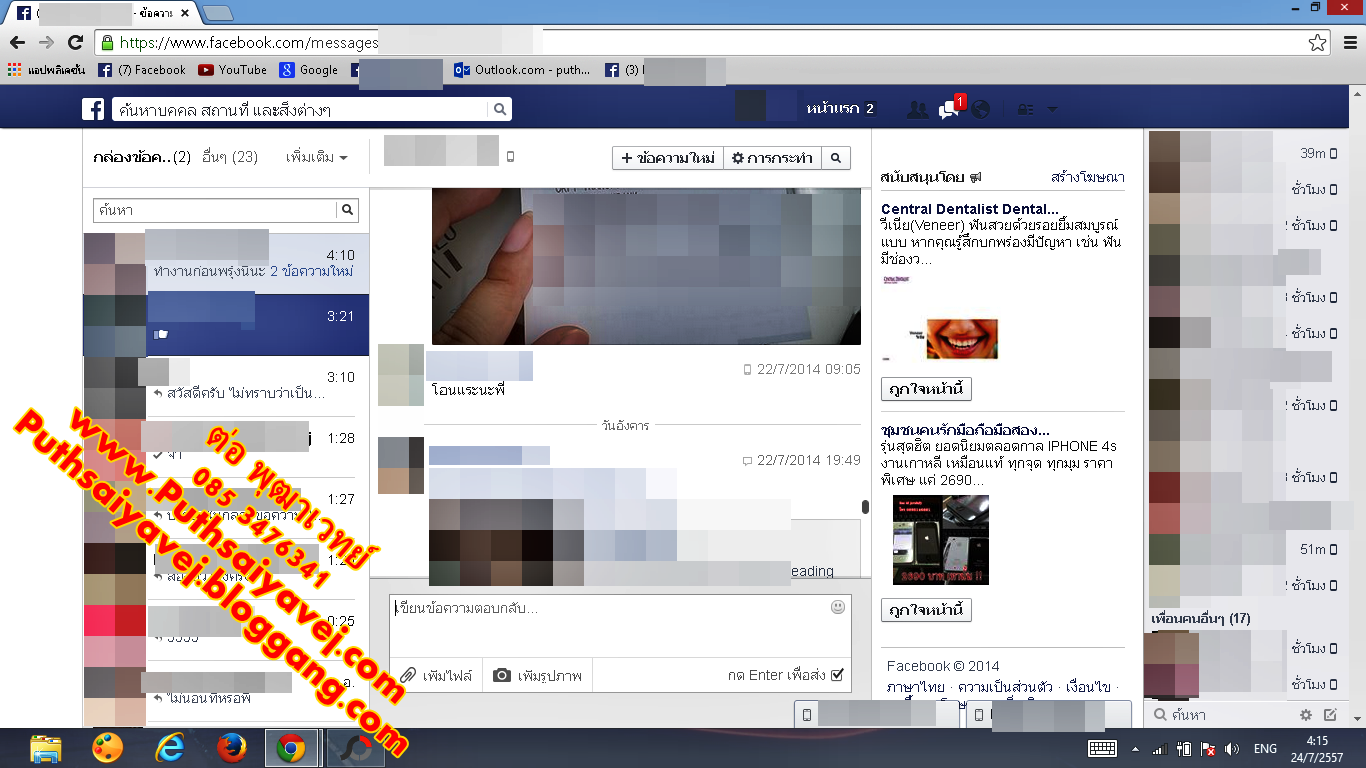Open File Explorer from the taskbar

tap(45, 748)
